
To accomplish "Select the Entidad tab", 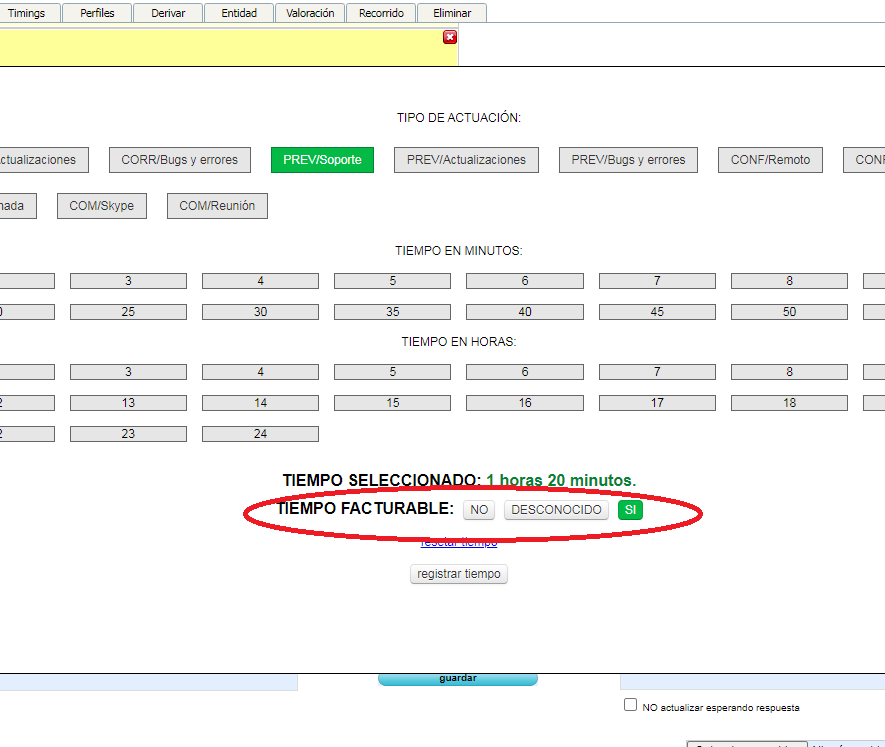I will pyautogui.click(x=239, y=13).
